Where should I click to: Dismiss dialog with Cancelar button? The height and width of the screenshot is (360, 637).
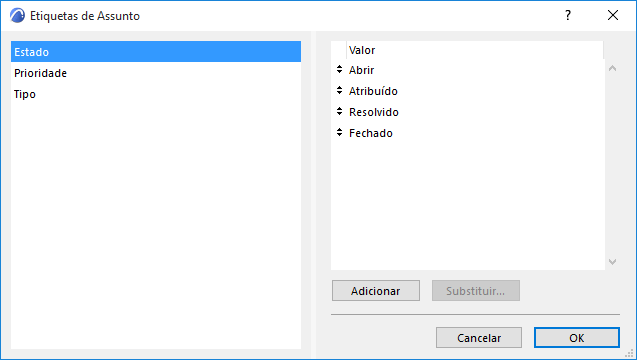tap(479, 338)
